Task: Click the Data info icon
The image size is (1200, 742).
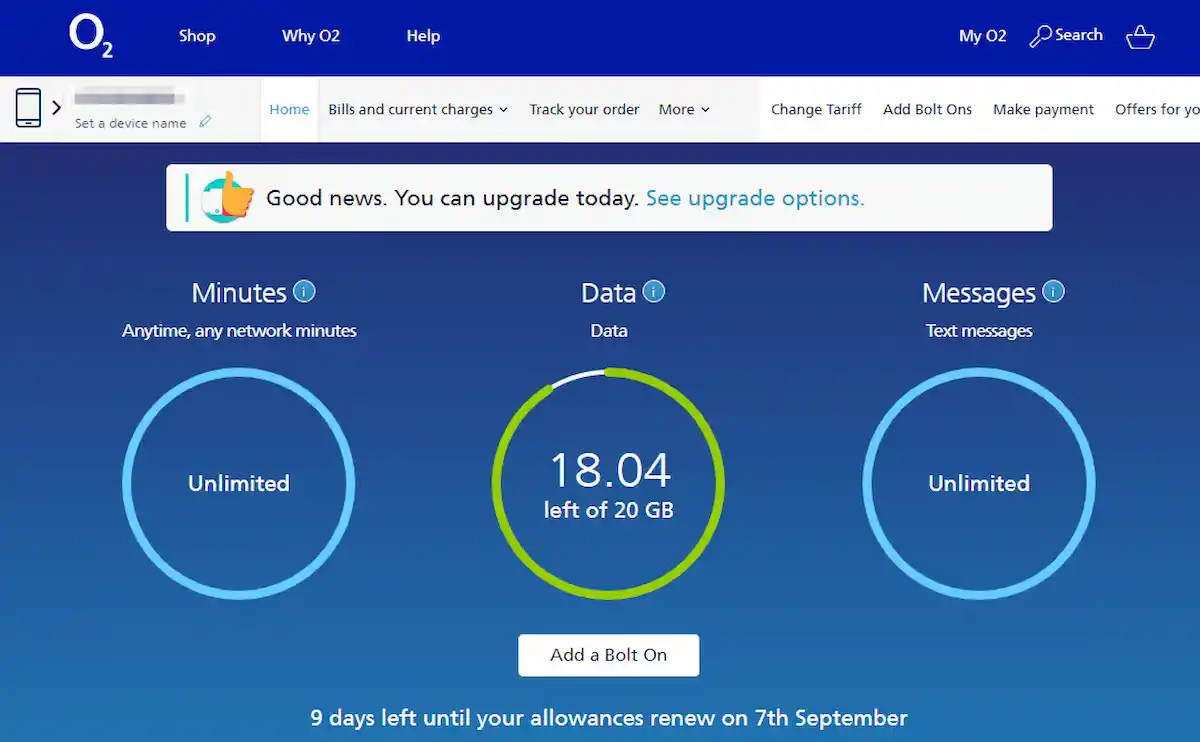Action: pyautogui.click(x=653, y=291)
